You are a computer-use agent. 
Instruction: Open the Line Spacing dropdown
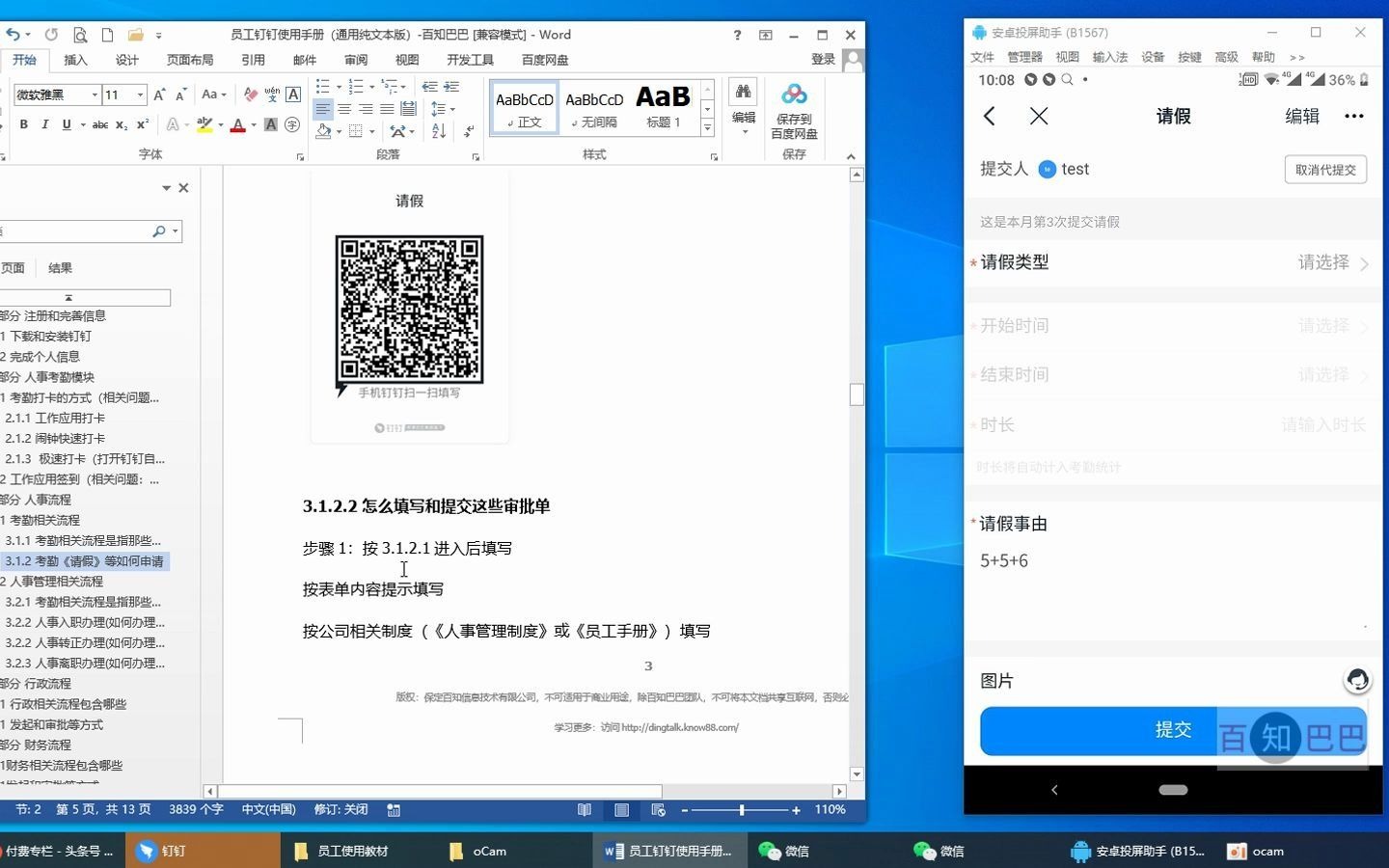pyautogui.click(x=442, y=109)
